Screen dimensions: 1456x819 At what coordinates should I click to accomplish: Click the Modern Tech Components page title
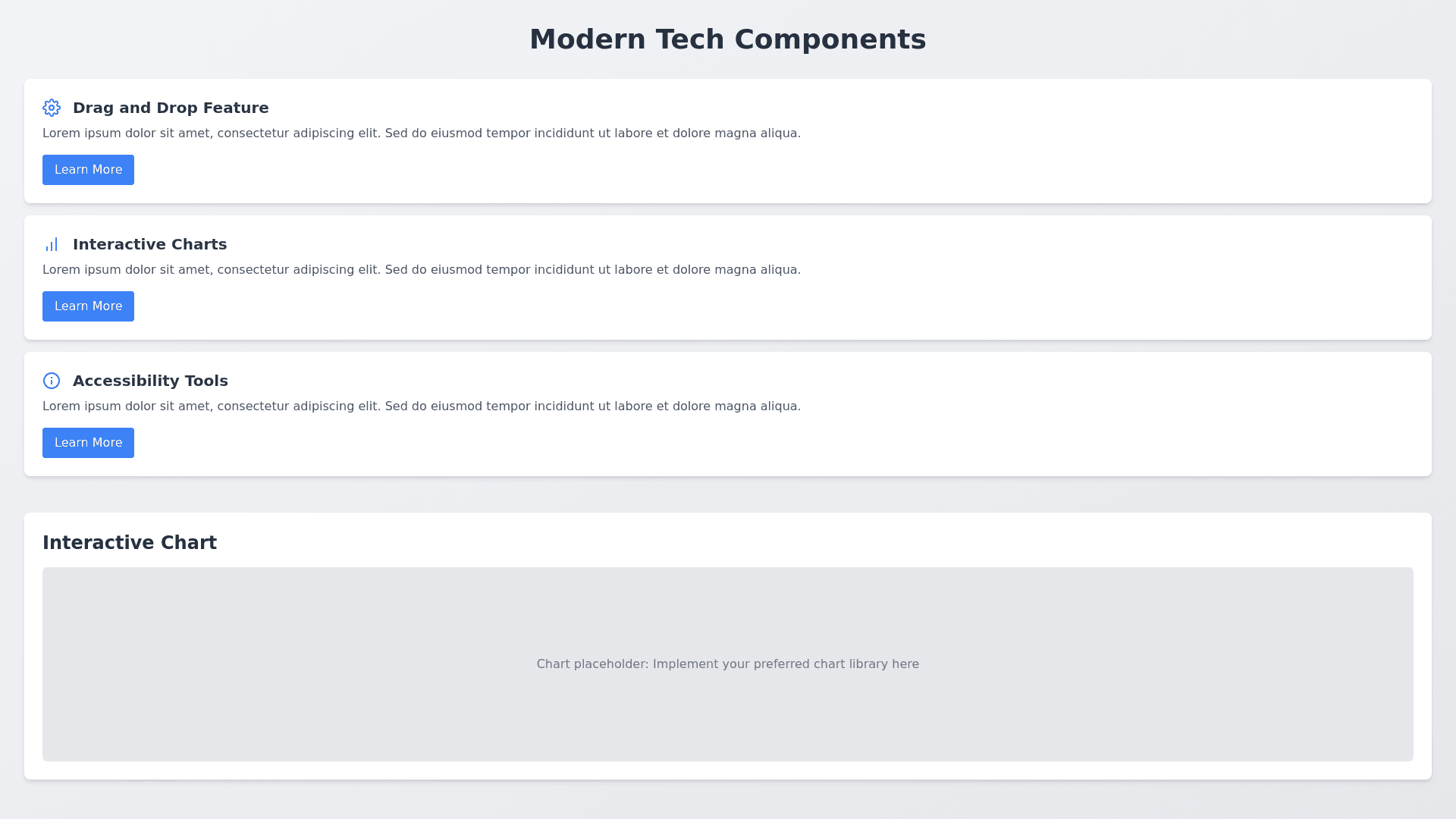(728, 39)
